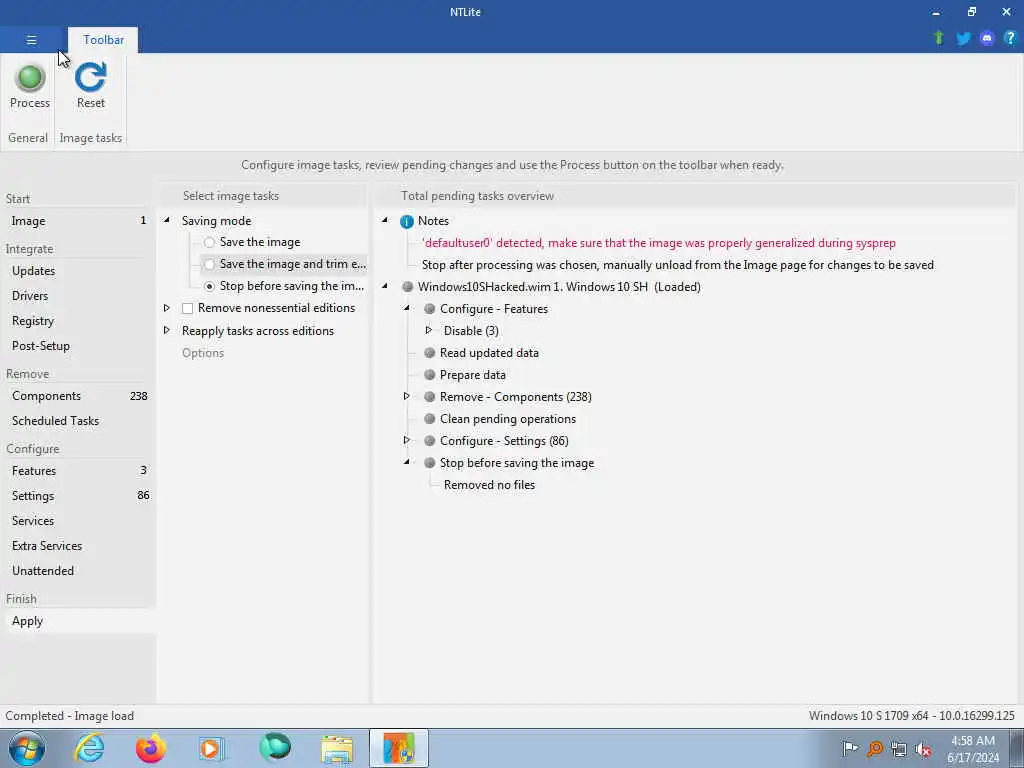Viewport: 1024px width, 768px height.
Task: Click the green Process button icon
Action: point(29,77)
